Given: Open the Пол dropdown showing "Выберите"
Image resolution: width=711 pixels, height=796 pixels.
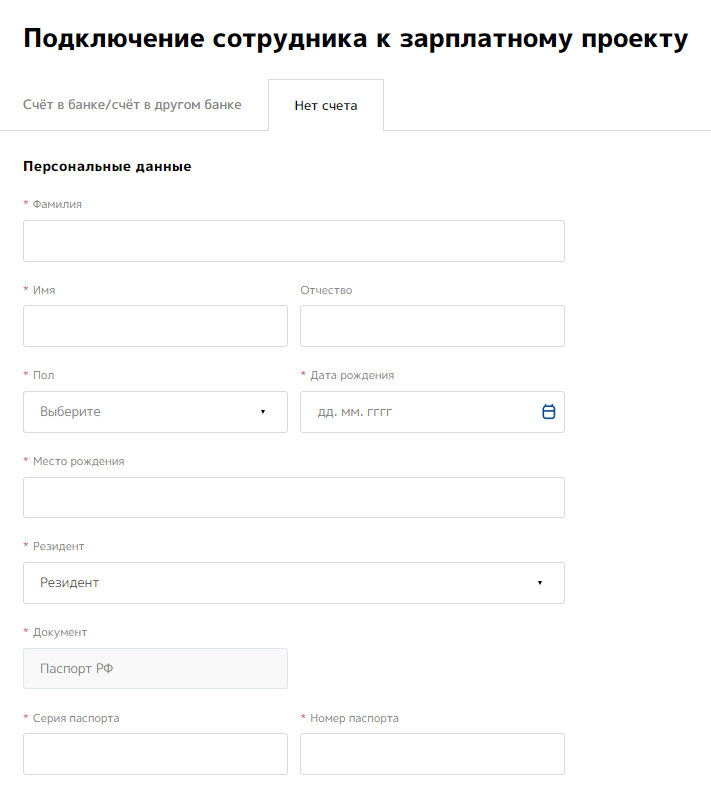Looking at the screenshot, I should pyautogui.click(x=155, y=412).
